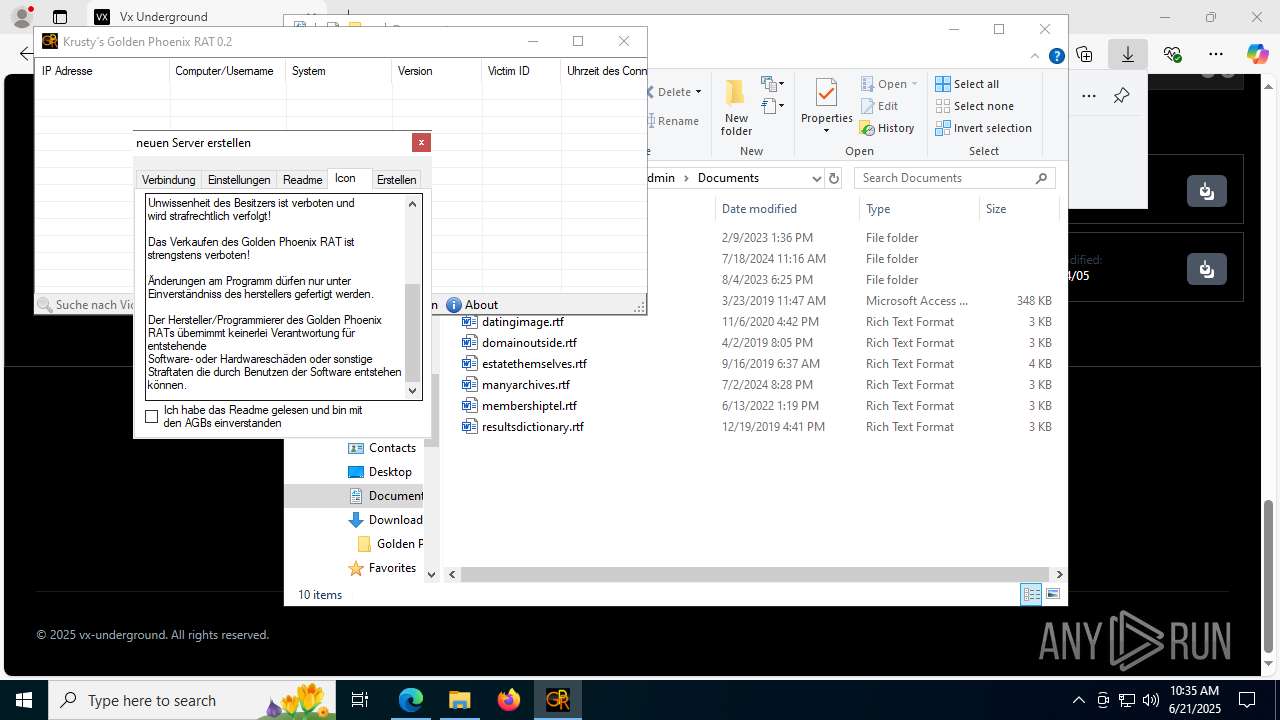Image resolution: width=1280 pixels, height=720 pixels.
Task: Select the membershiptel.rtf file
Action: tap(529, 406)
